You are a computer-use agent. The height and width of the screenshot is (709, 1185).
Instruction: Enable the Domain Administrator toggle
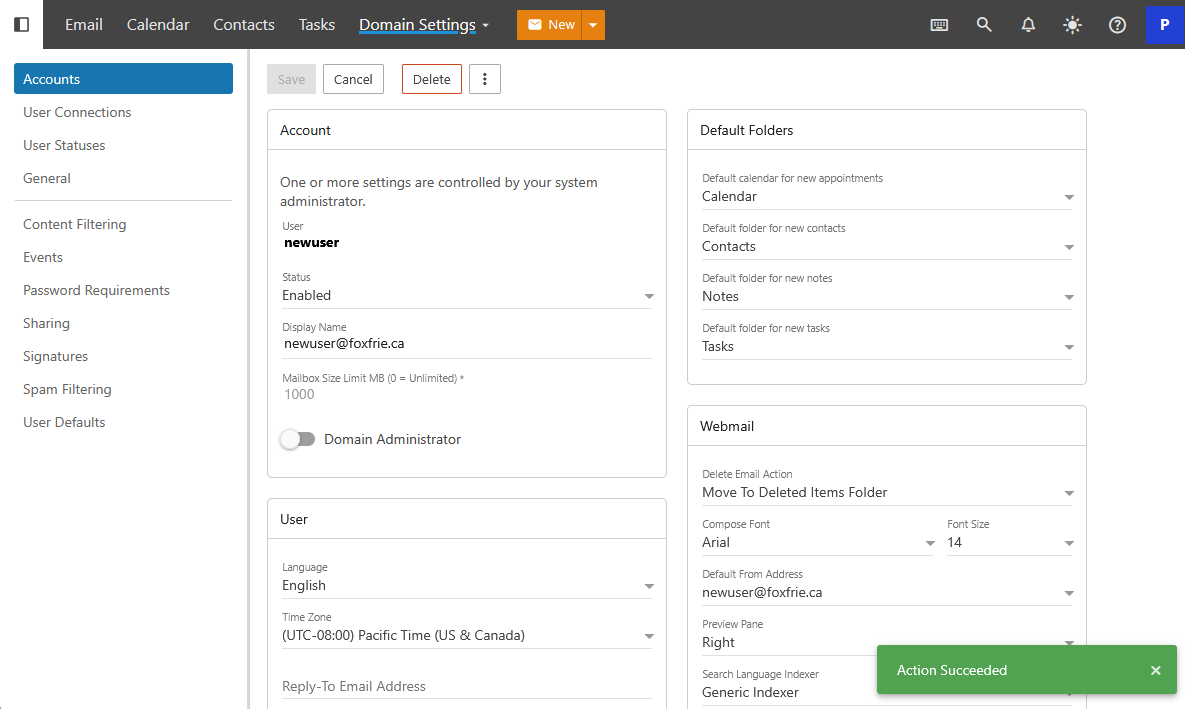point(298,439)
